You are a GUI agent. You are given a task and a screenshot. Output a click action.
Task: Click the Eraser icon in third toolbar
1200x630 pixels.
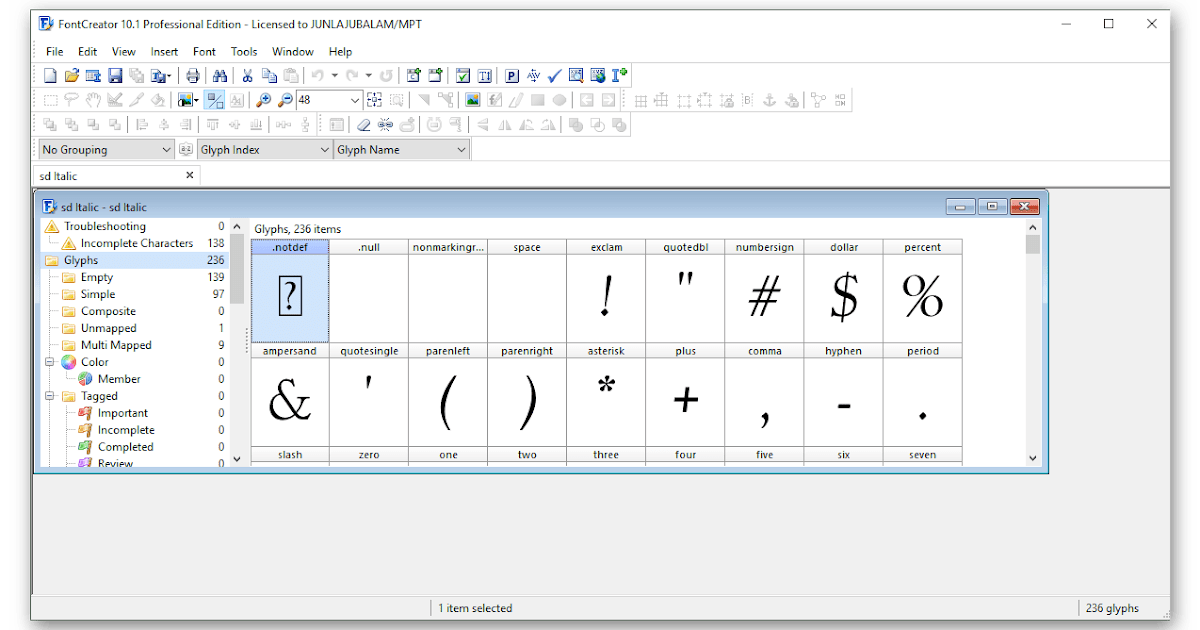coord(363,125)
